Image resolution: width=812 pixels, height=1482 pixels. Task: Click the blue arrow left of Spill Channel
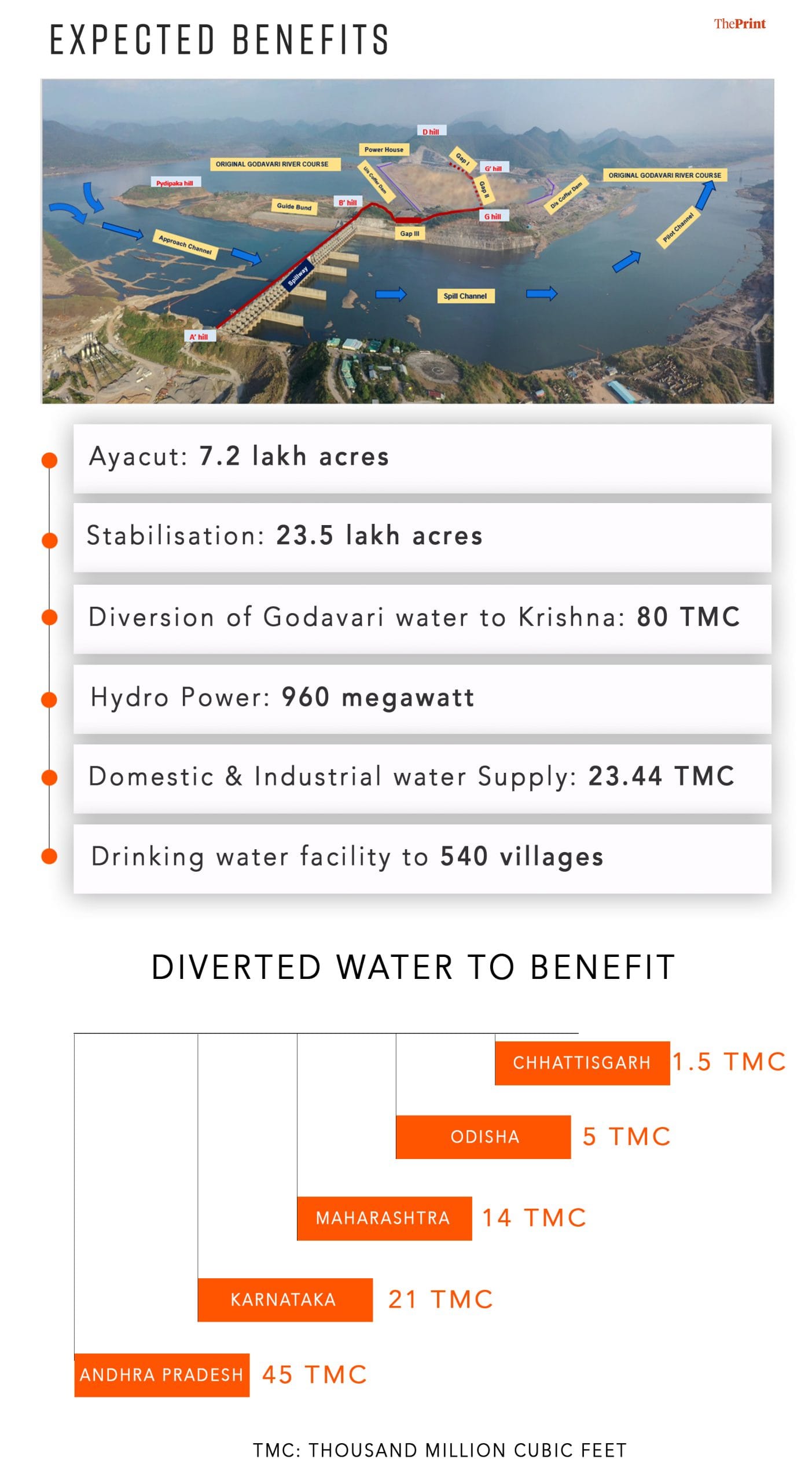tap(391, 294)
